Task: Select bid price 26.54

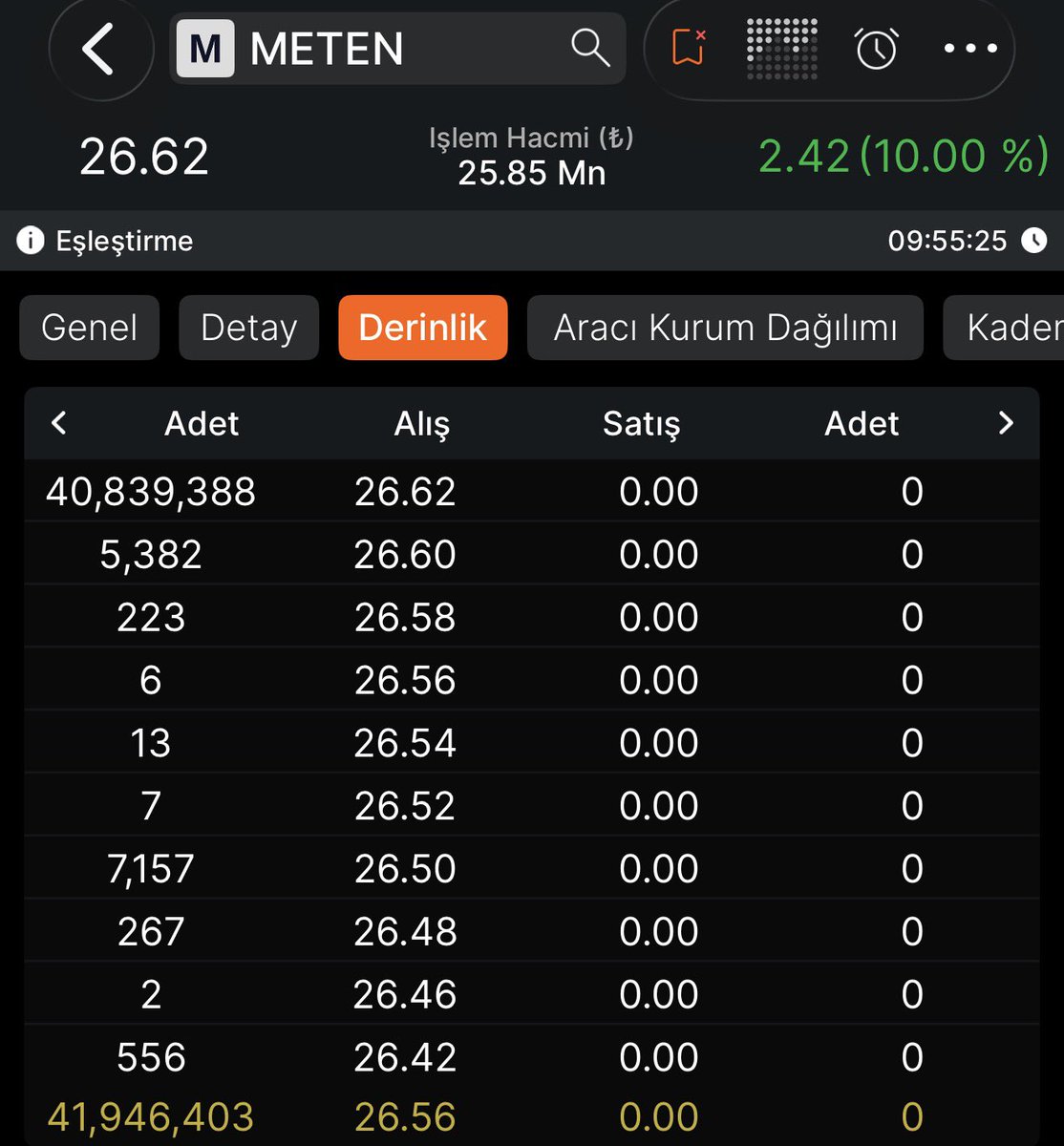Action: pos(405,743)
